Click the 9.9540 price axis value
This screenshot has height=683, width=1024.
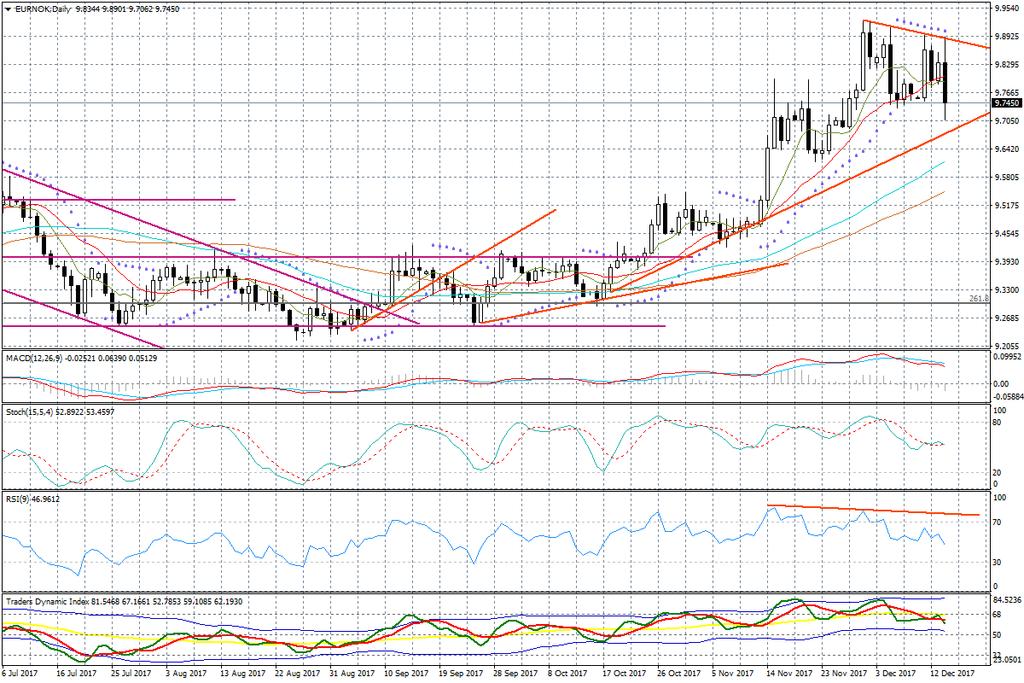pos(1006,9)
